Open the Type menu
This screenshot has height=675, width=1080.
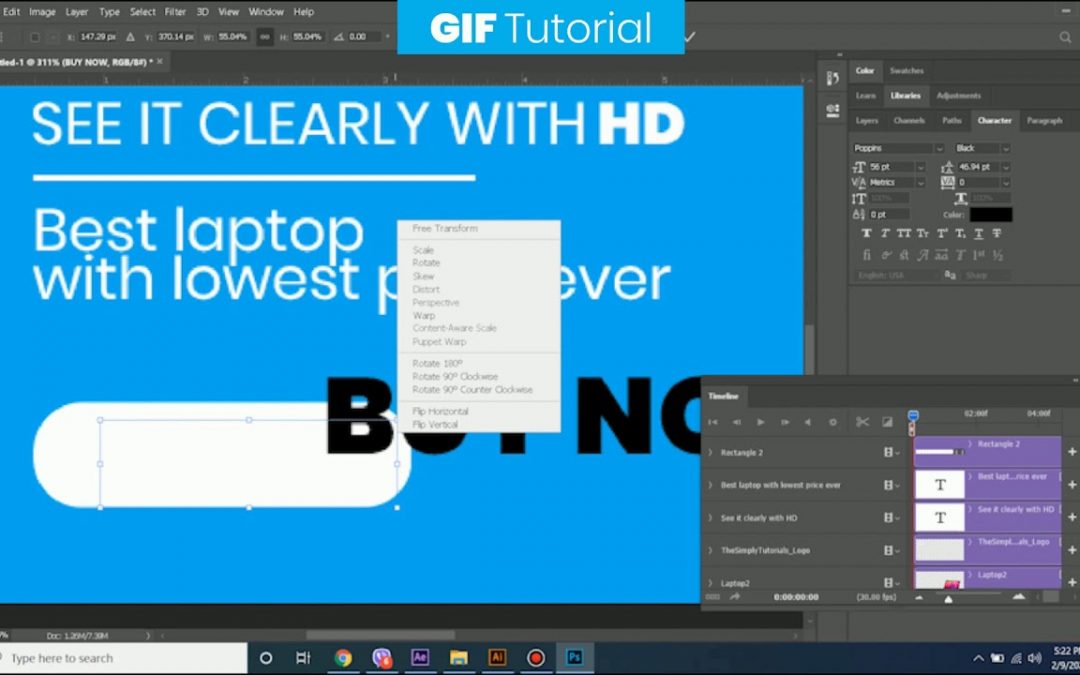109,12
